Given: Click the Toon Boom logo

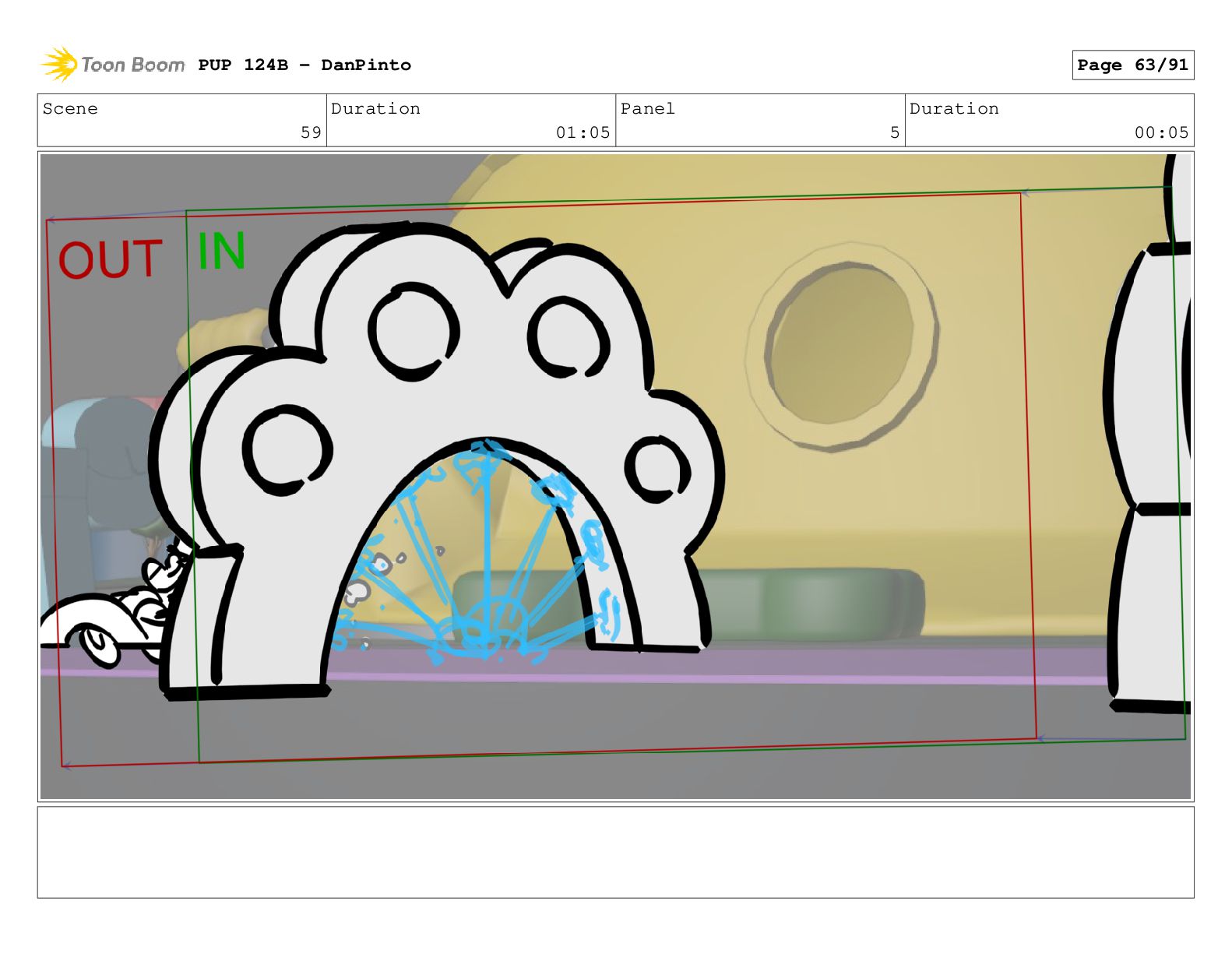Looking at the screenshot, I should [x=112, y=65].
